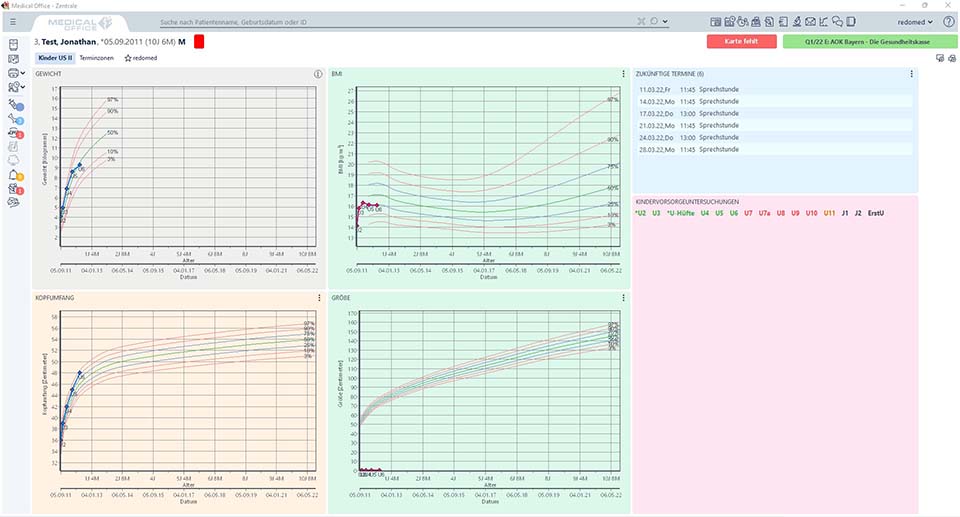Select appointment 21.03.22 Mo 11:45 Sprechstunde
Image resolution: width=960 pixels, height=517 pixels.
pos(774,126)
